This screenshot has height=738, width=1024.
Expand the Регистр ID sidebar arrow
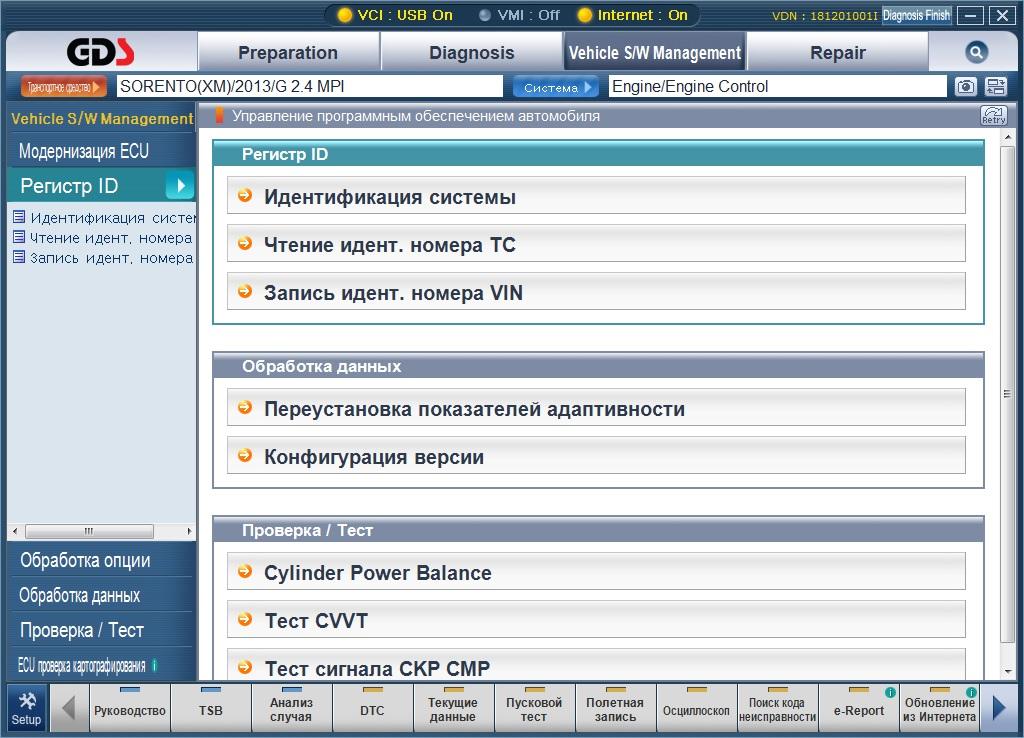pyautogui.click(x=180, y=185)
